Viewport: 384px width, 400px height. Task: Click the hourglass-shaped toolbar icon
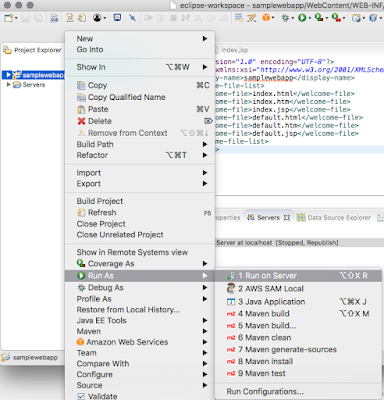[x=69, y=17]
